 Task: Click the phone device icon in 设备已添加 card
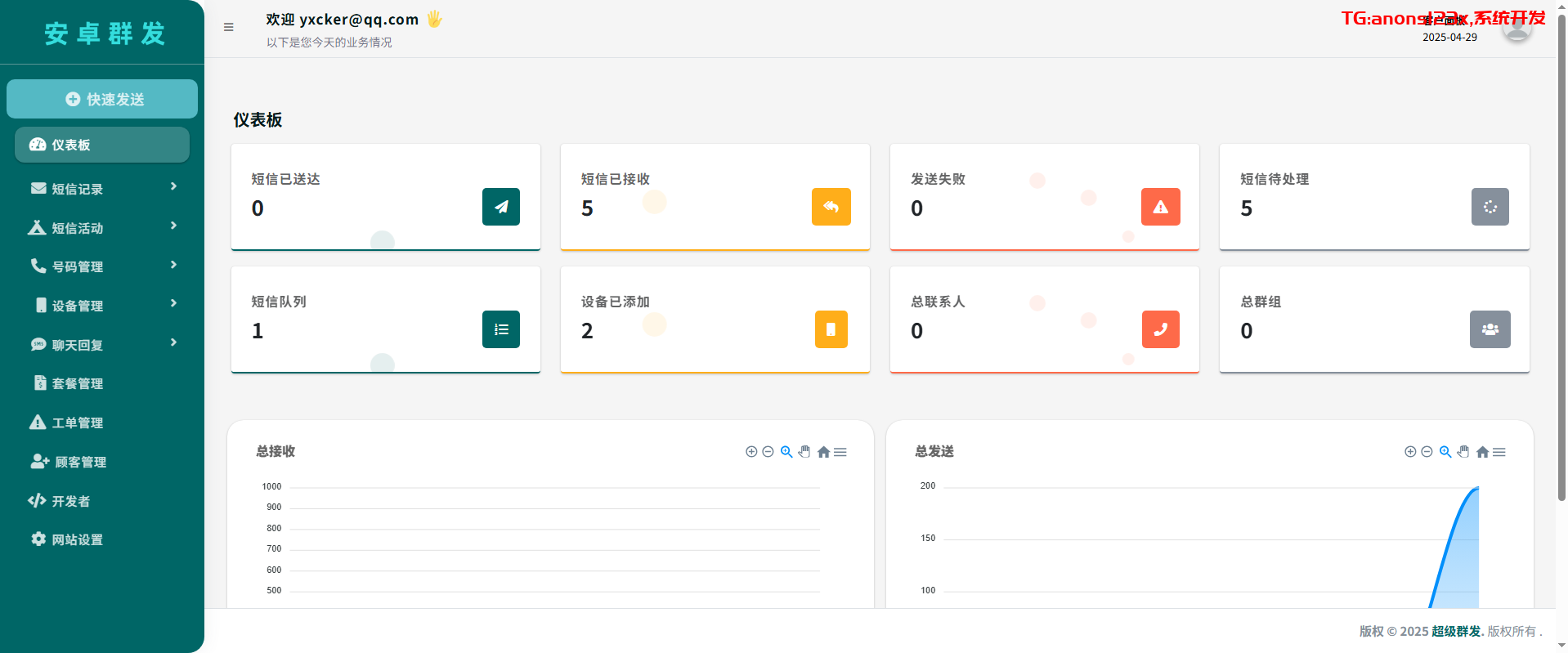831,329
